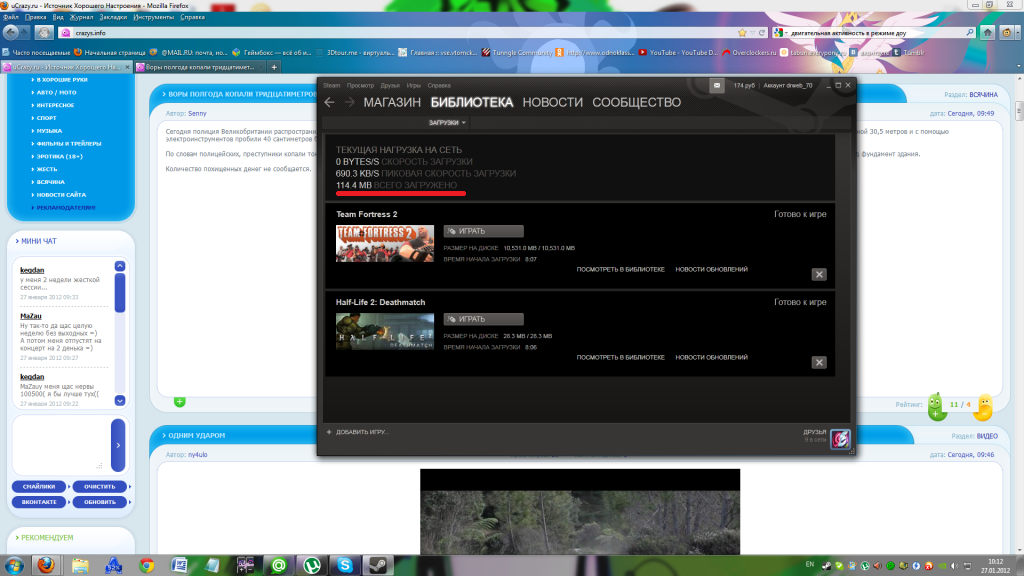
Task: Open Firefox Инструменты menu
Action: point(153,17)
